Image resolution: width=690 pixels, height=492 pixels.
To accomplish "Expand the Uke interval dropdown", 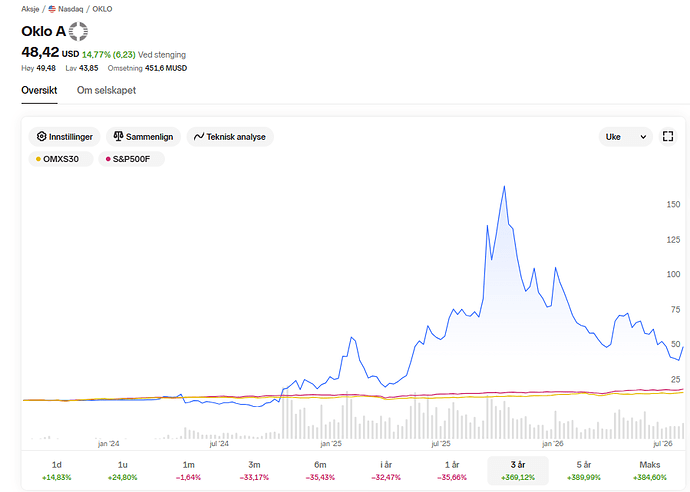I will tap(625, 137).
